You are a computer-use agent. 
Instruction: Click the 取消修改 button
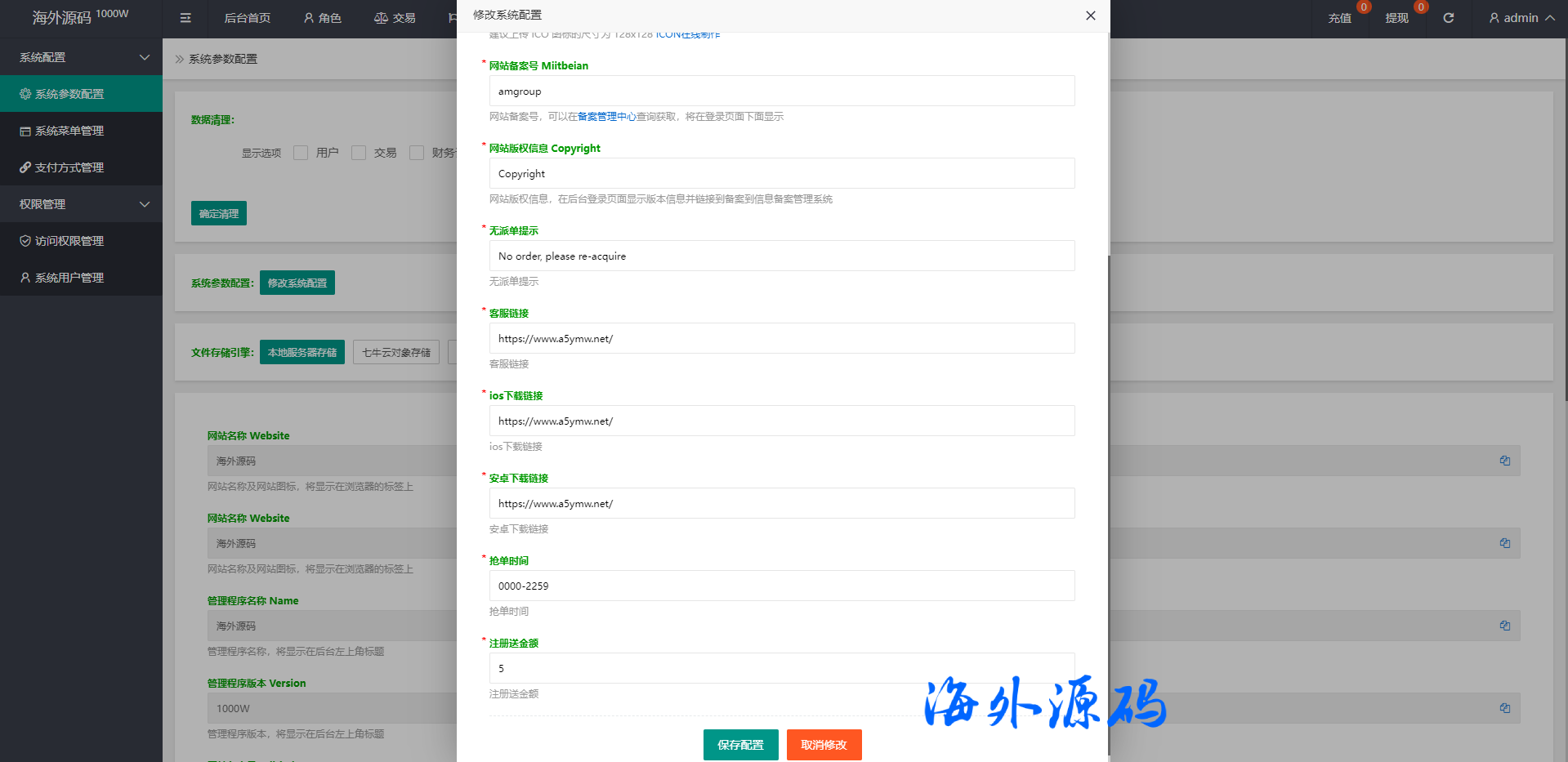coord(824,744)
